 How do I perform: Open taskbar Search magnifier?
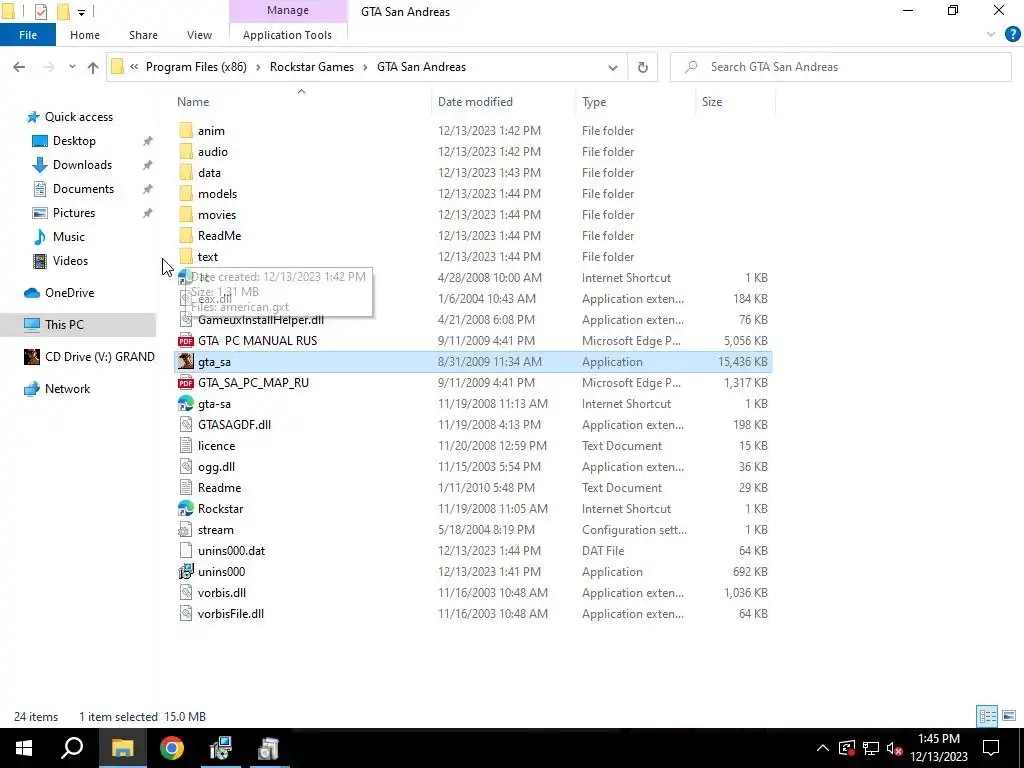point(72,748)
